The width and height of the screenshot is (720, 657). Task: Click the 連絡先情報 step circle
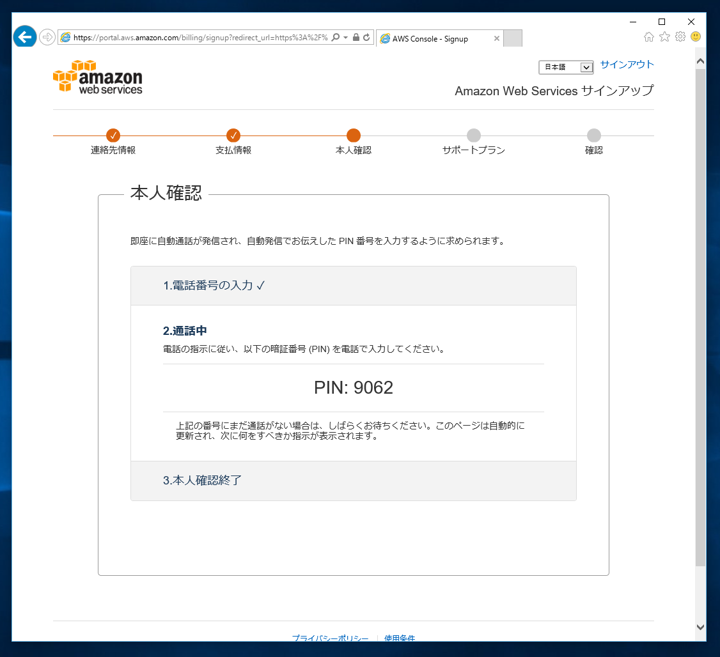pyautogui.click(x=113, y=135)
